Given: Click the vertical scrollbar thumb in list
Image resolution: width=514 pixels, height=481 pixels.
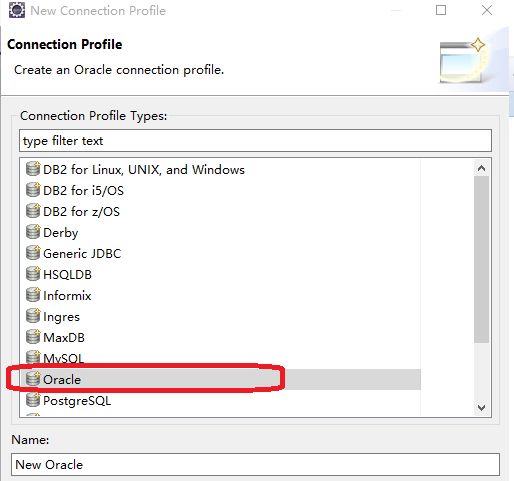Looking at the screenshot, I should coord(481,259).
